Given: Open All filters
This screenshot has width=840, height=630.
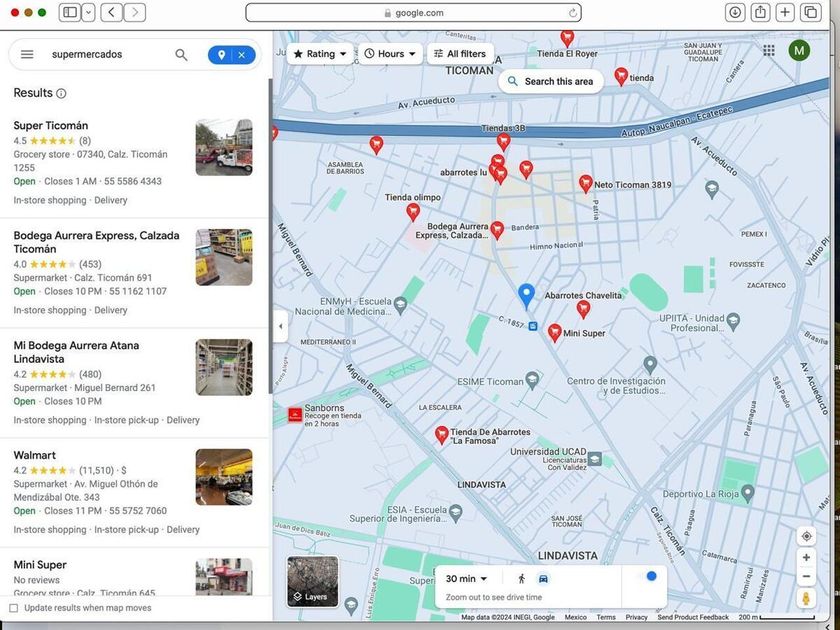Looking at the screenshot, I should [x=460, y=54].
